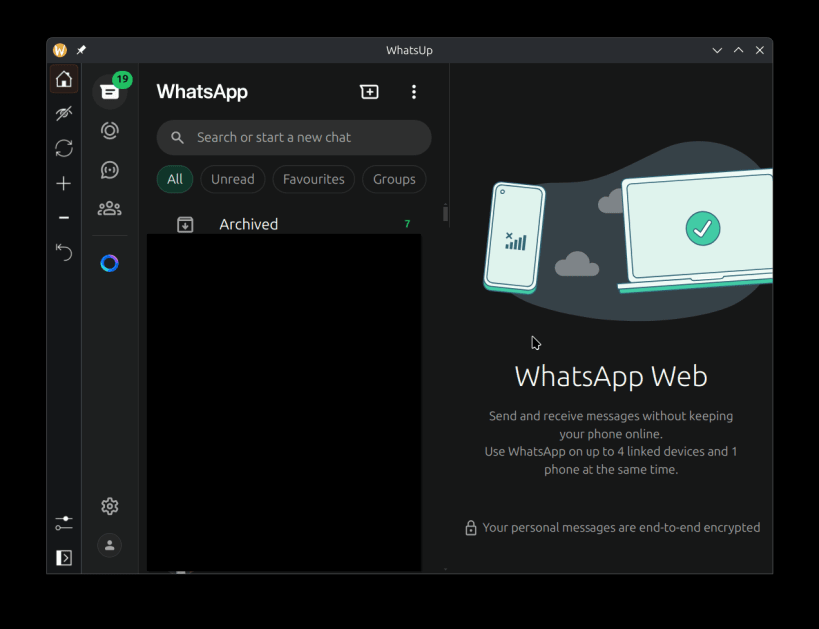Go to the Home icon in left sidebar
This screenshot has width=819, height=629.
point(64,79)
